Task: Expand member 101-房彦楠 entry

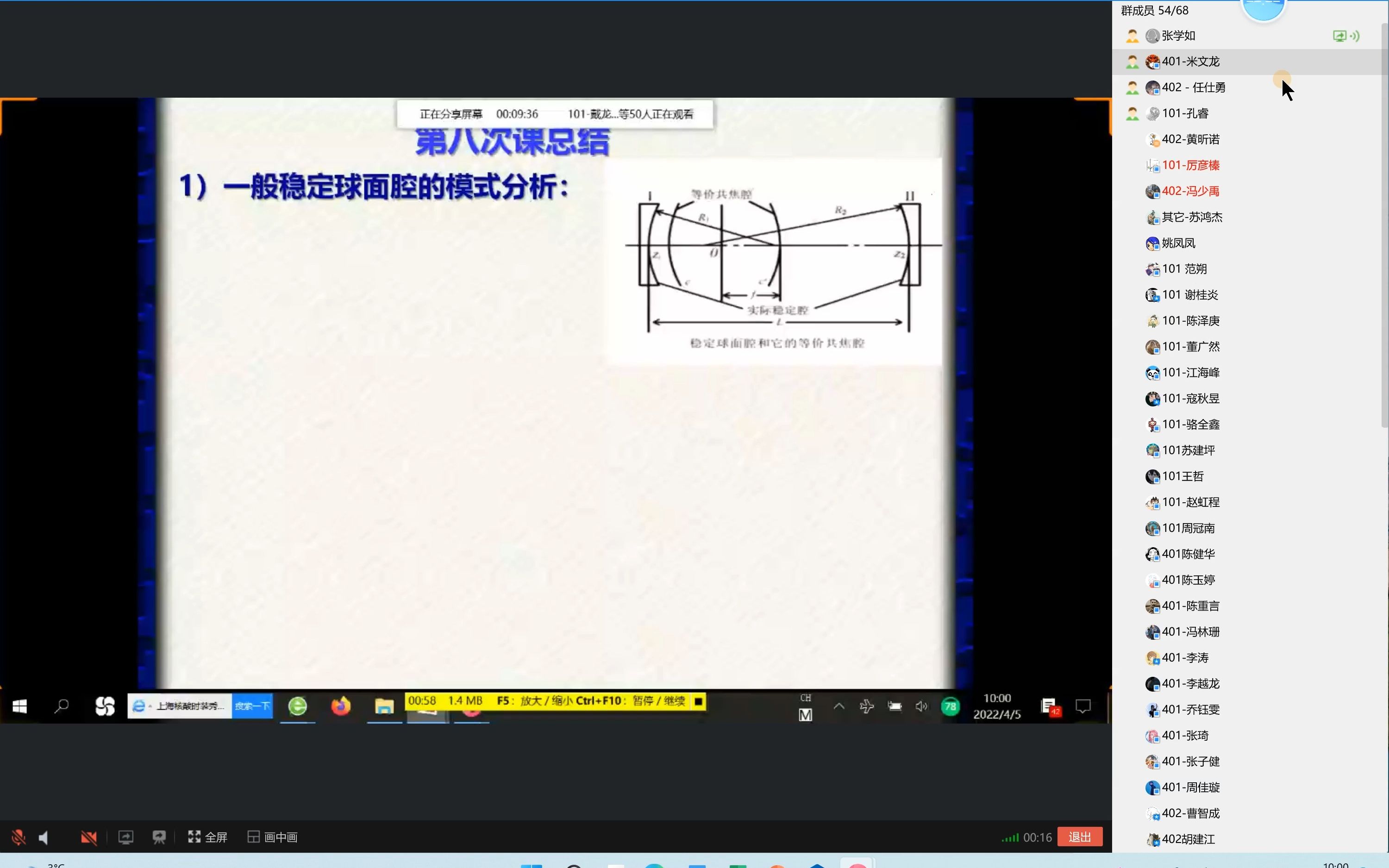Action: point(1190,164)
